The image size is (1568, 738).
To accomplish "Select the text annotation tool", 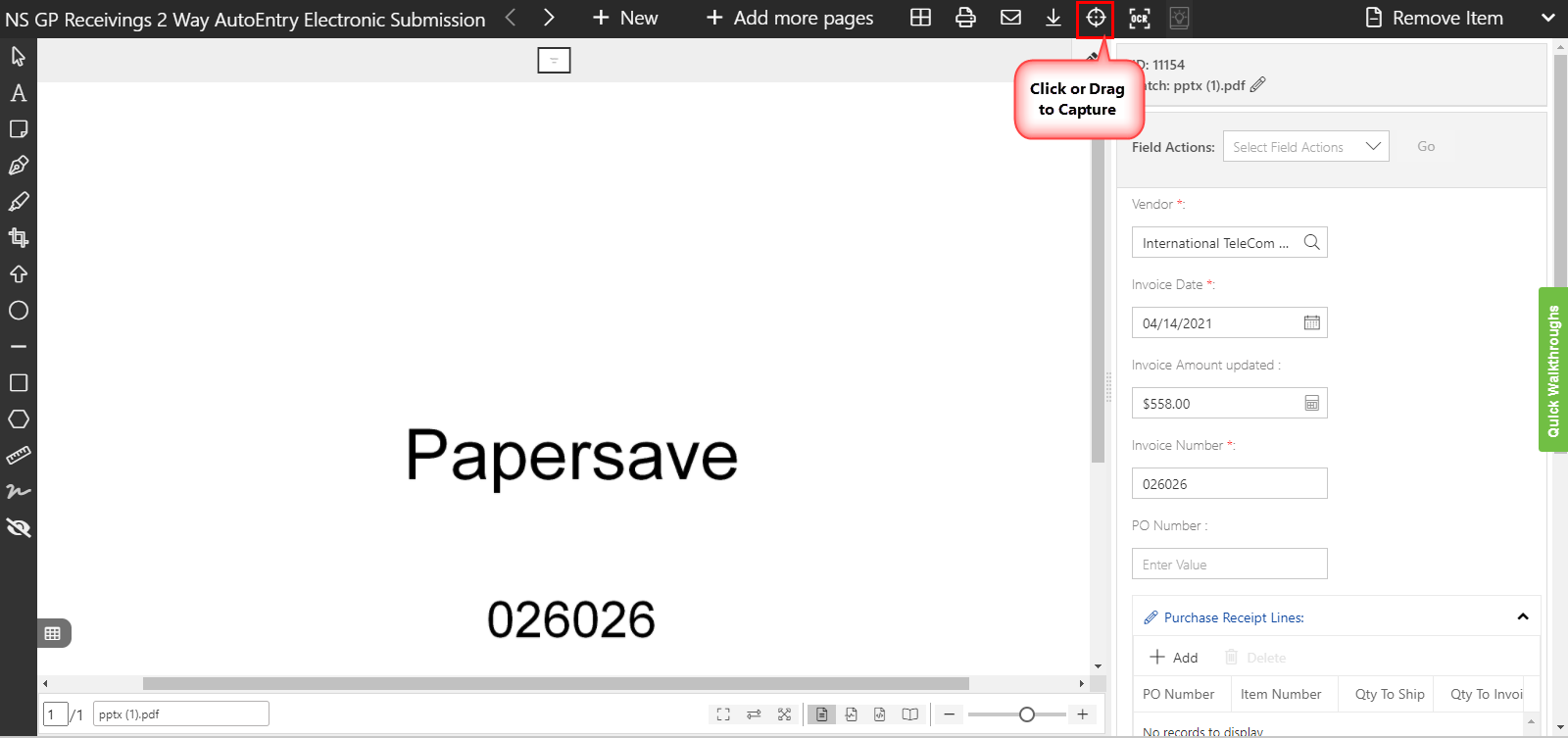I will (18, 93).
